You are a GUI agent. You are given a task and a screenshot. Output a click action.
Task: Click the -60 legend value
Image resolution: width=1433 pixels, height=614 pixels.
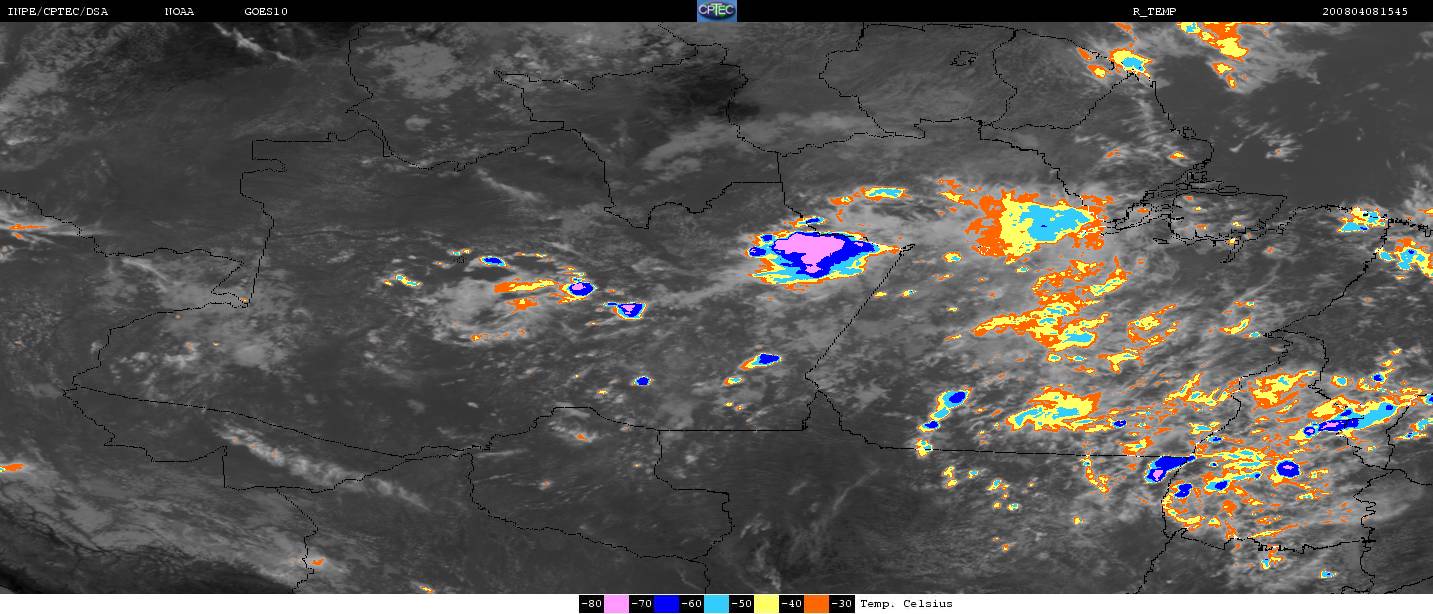(691, 604)
